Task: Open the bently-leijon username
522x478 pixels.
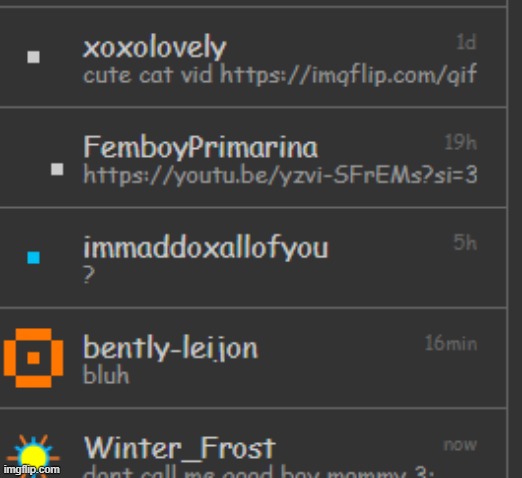Action: (x=170, y=348)
